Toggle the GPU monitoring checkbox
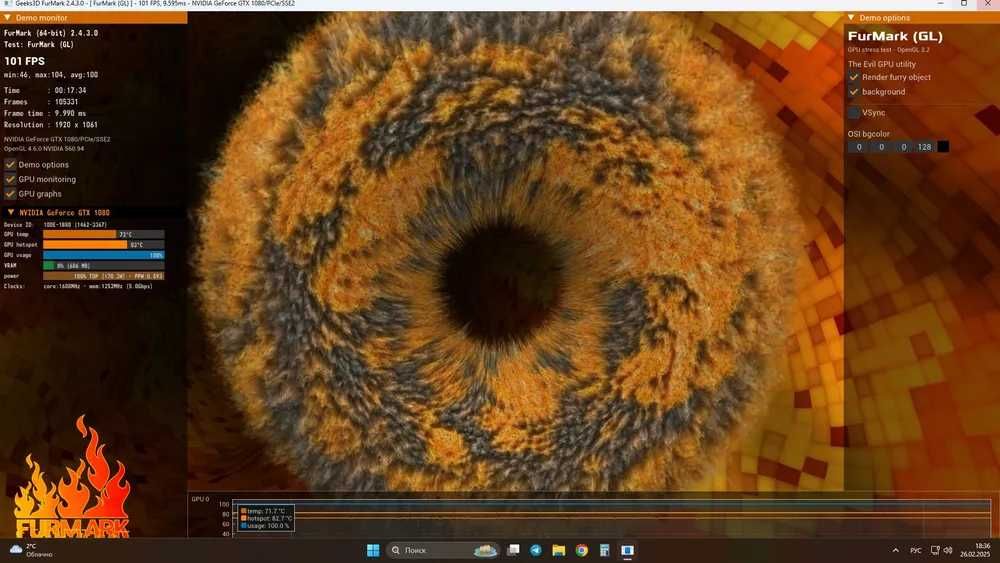The width and height of the screenshot is (1000, 563). click(x=10, y=179)
